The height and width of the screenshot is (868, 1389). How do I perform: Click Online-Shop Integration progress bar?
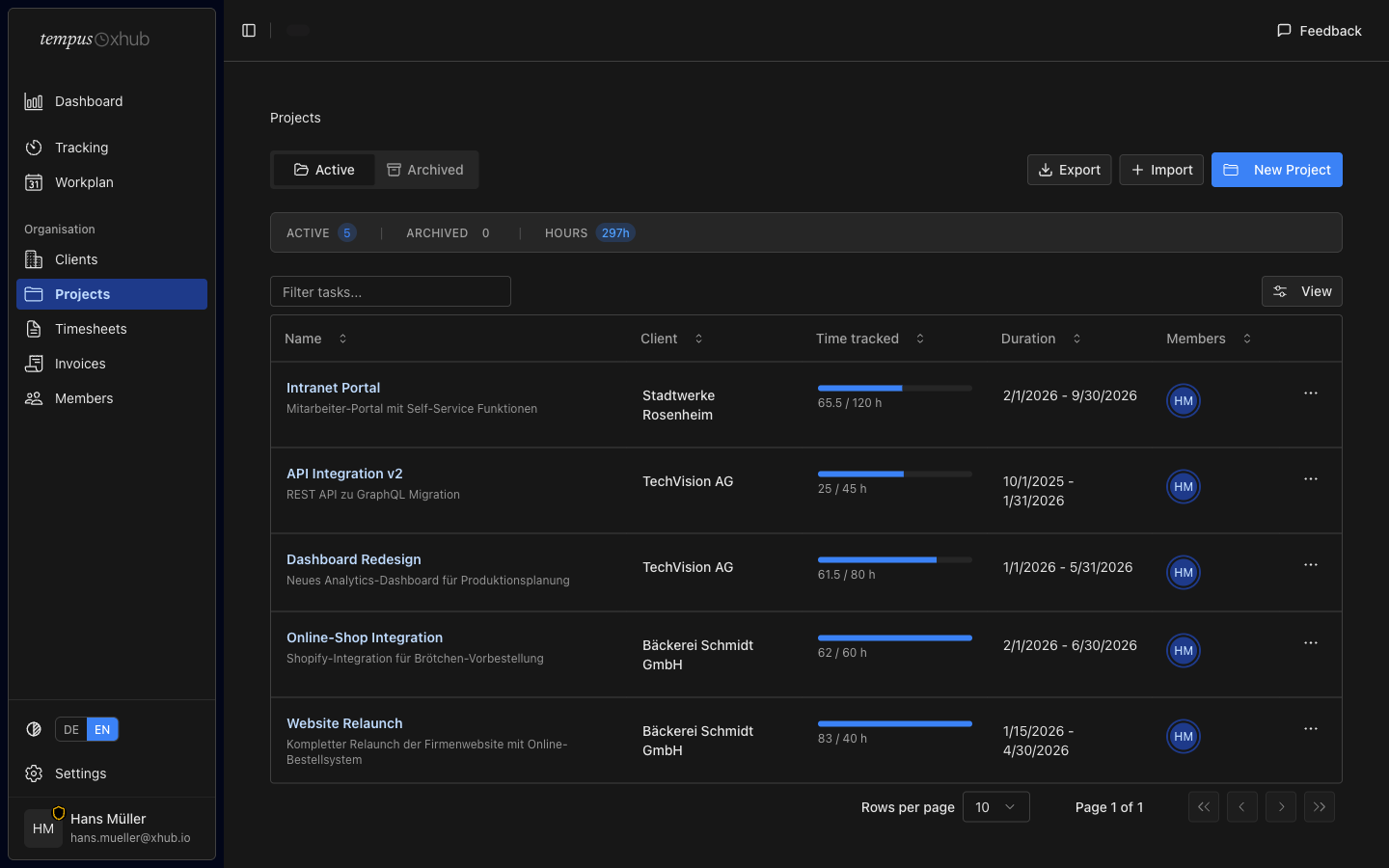click(894, 637)
